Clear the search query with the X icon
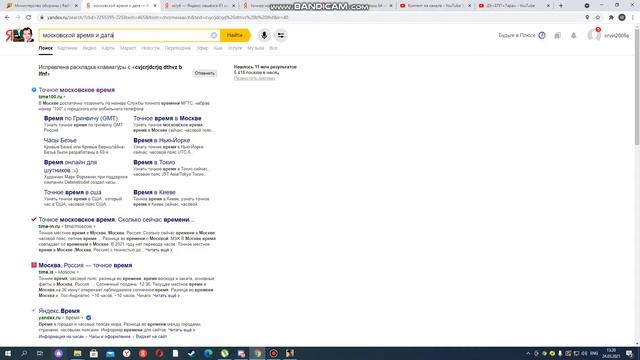 coord(213,36)
